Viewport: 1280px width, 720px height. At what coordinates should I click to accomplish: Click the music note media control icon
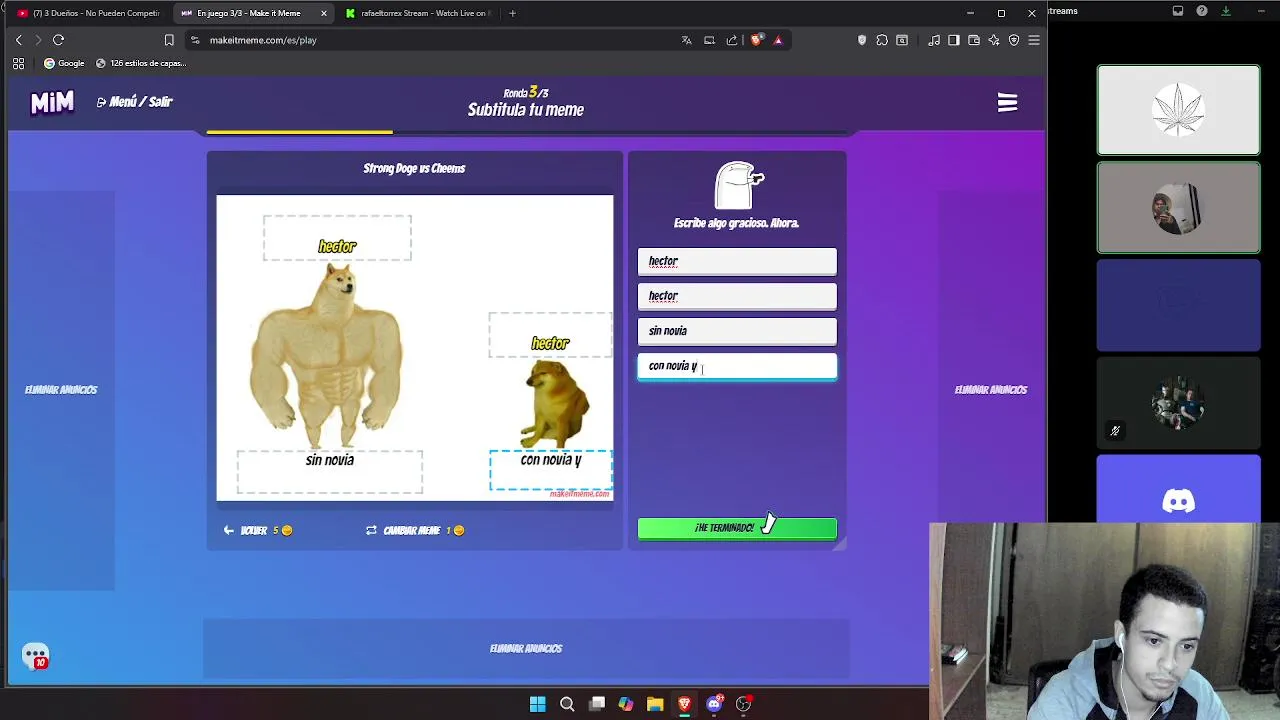coord(934,40)
